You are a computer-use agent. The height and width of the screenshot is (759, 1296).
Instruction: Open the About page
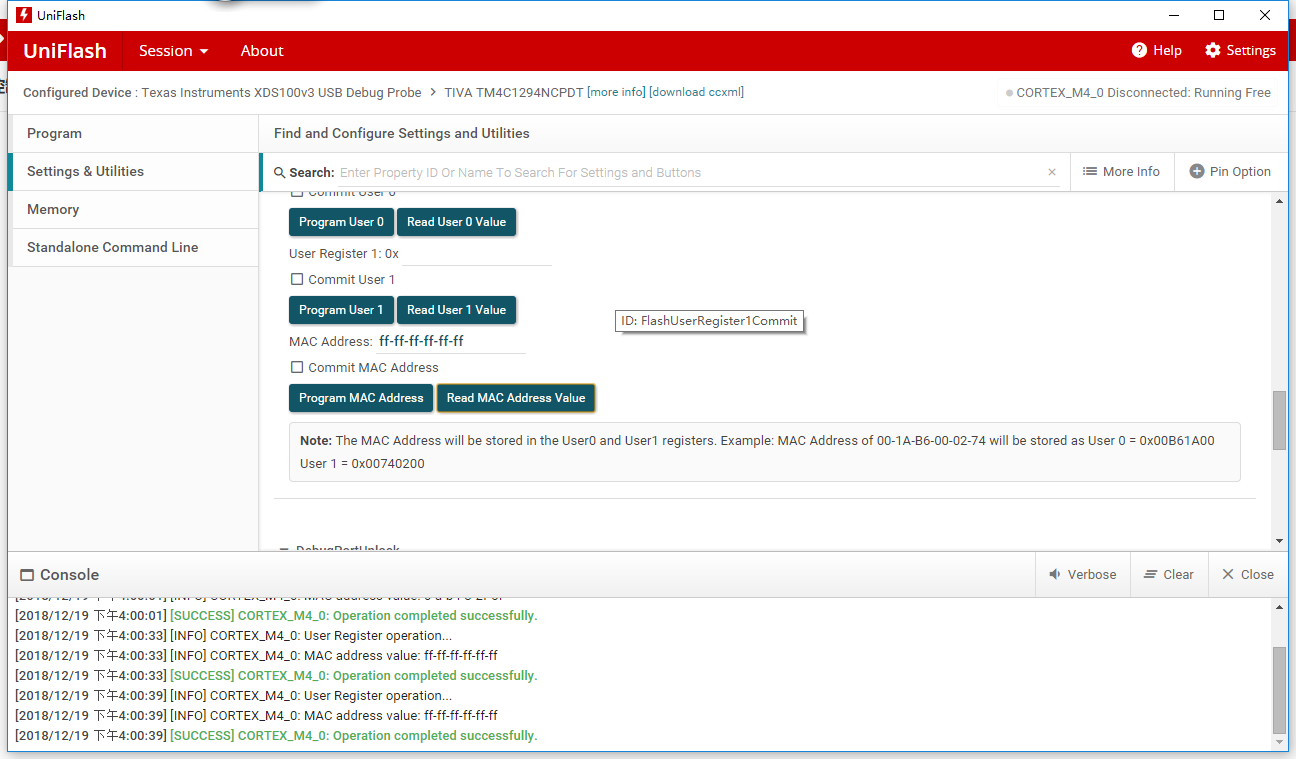click(262, 51)
